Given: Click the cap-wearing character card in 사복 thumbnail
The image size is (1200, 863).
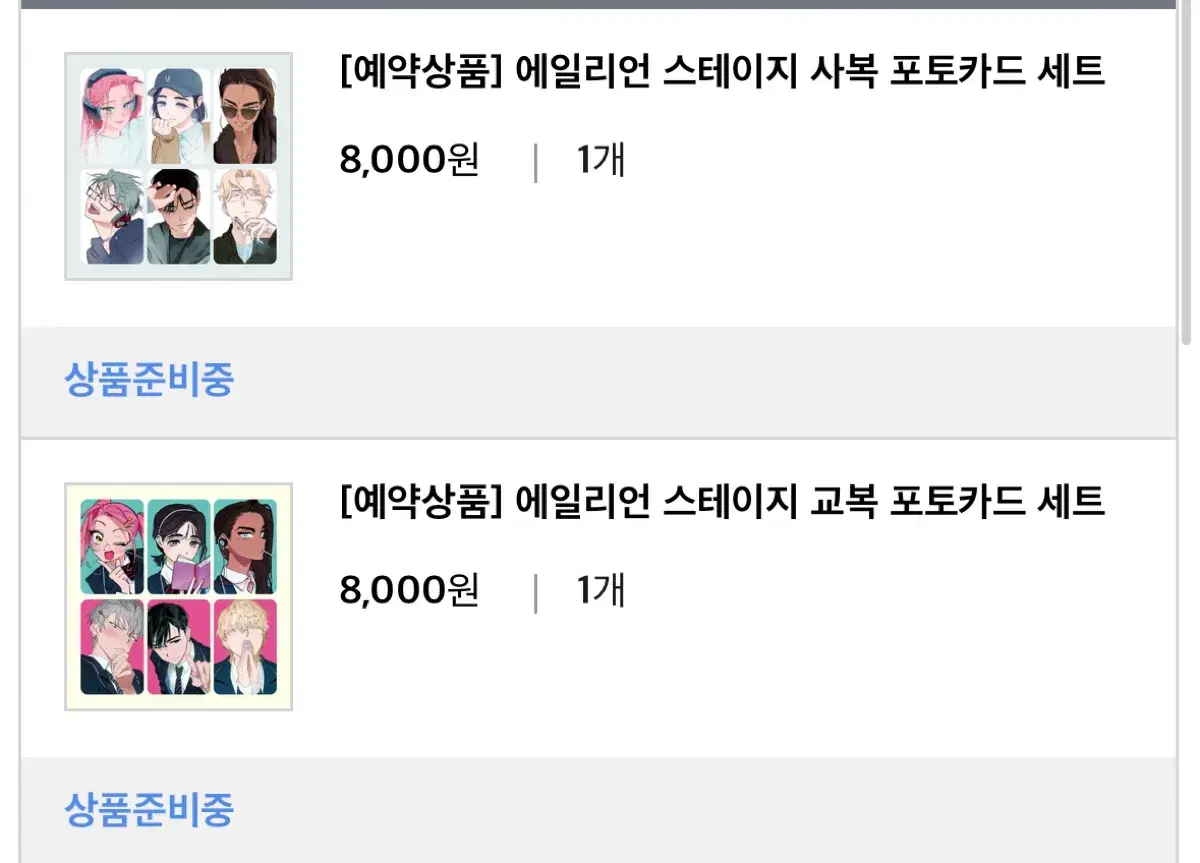Looking at the screenshot, I should point(179,116).
